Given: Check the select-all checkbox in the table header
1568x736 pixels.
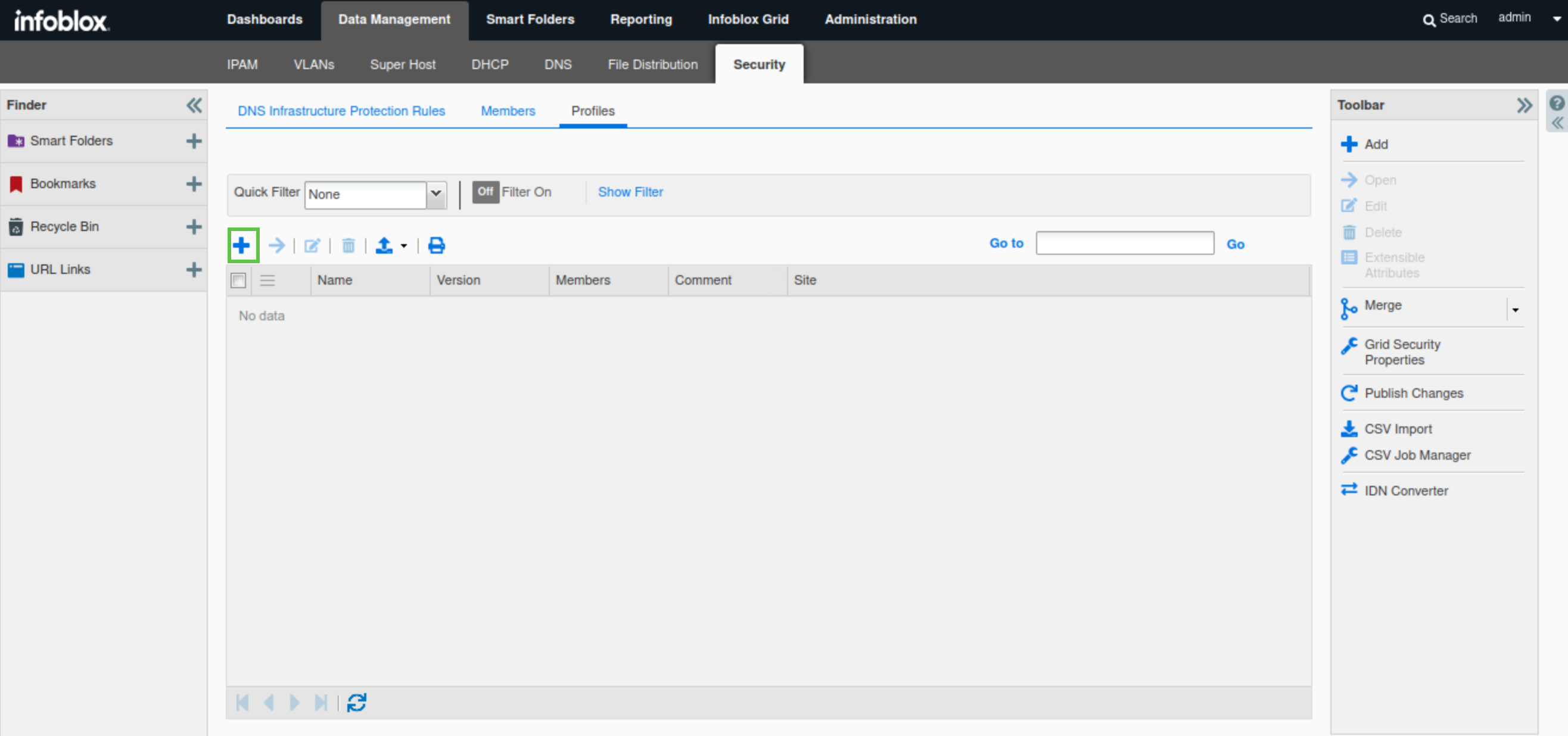Looking at the screenshot, I should click(239, 280).
